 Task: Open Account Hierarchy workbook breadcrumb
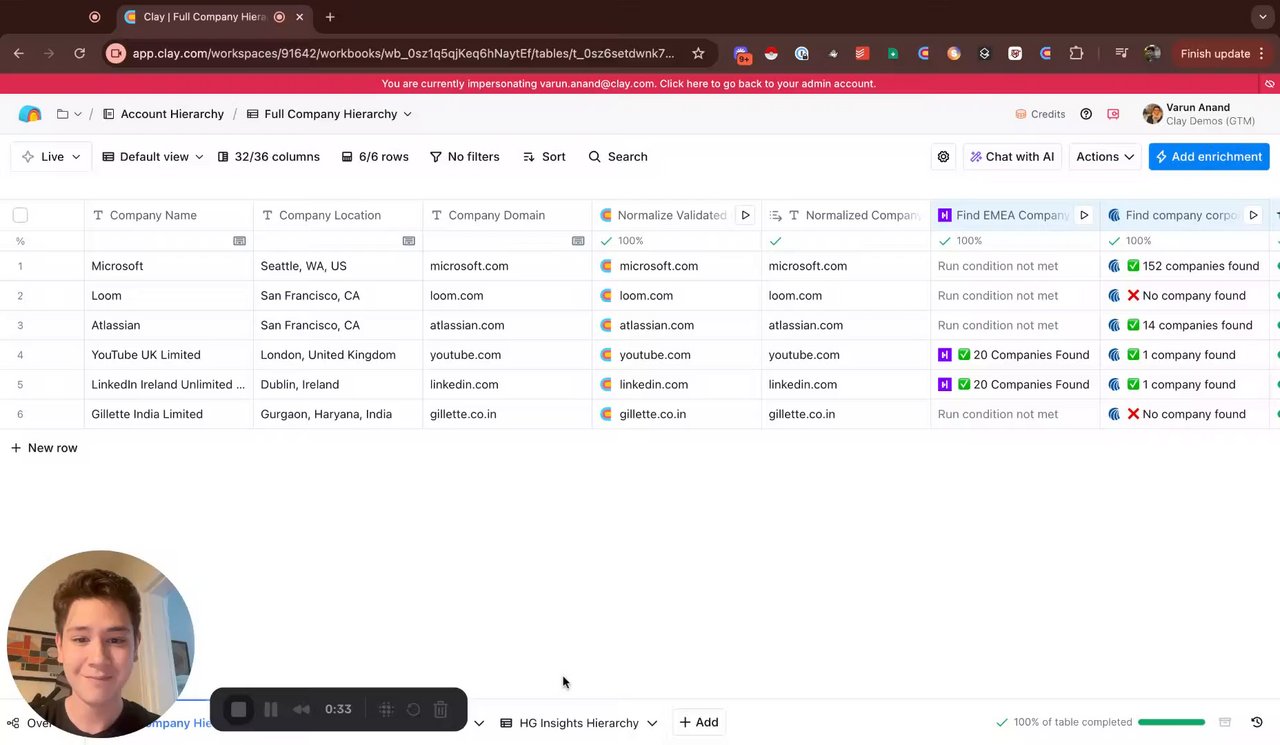[x=164, y=114]
